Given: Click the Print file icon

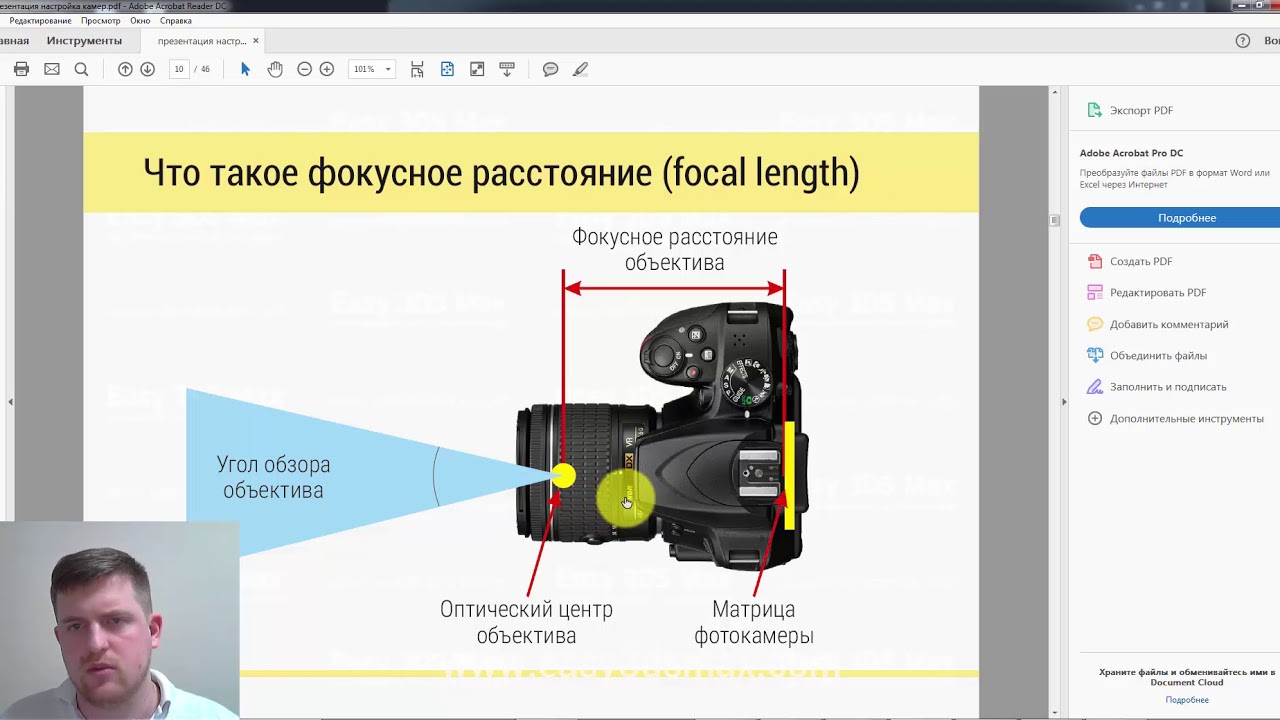Looking at the screenshot, I should coord(22,69).
